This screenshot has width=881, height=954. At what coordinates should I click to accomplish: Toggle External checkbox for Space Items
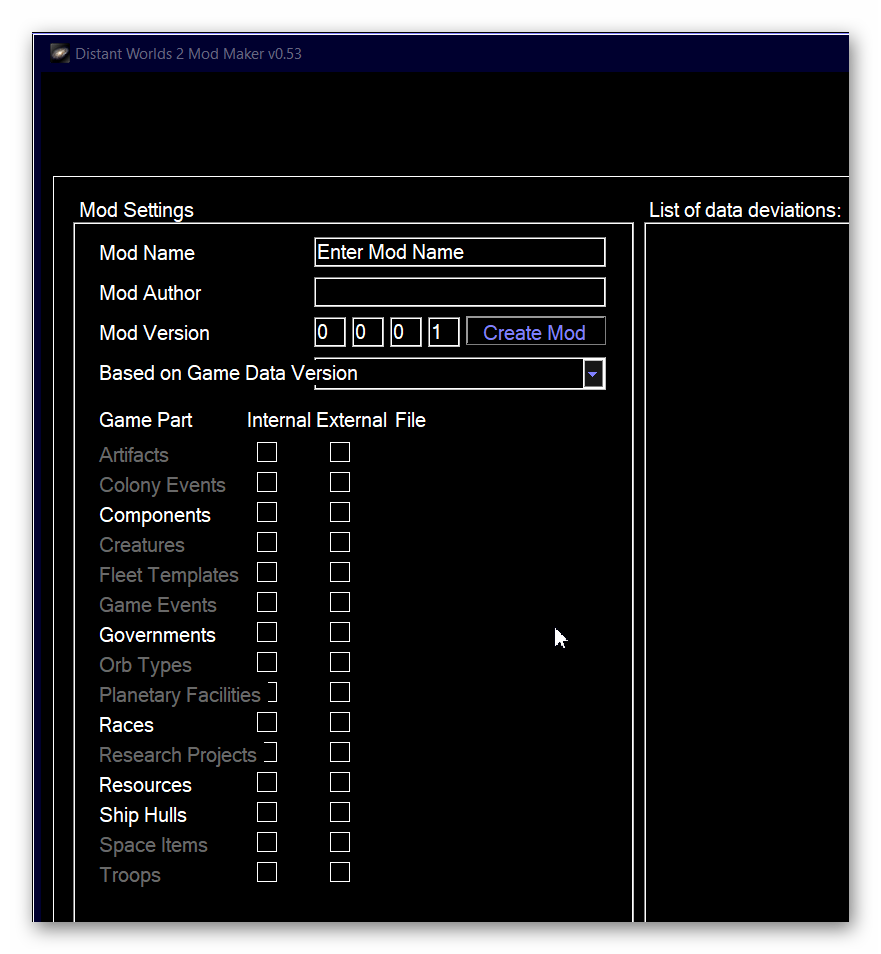[x=340, y=842]
